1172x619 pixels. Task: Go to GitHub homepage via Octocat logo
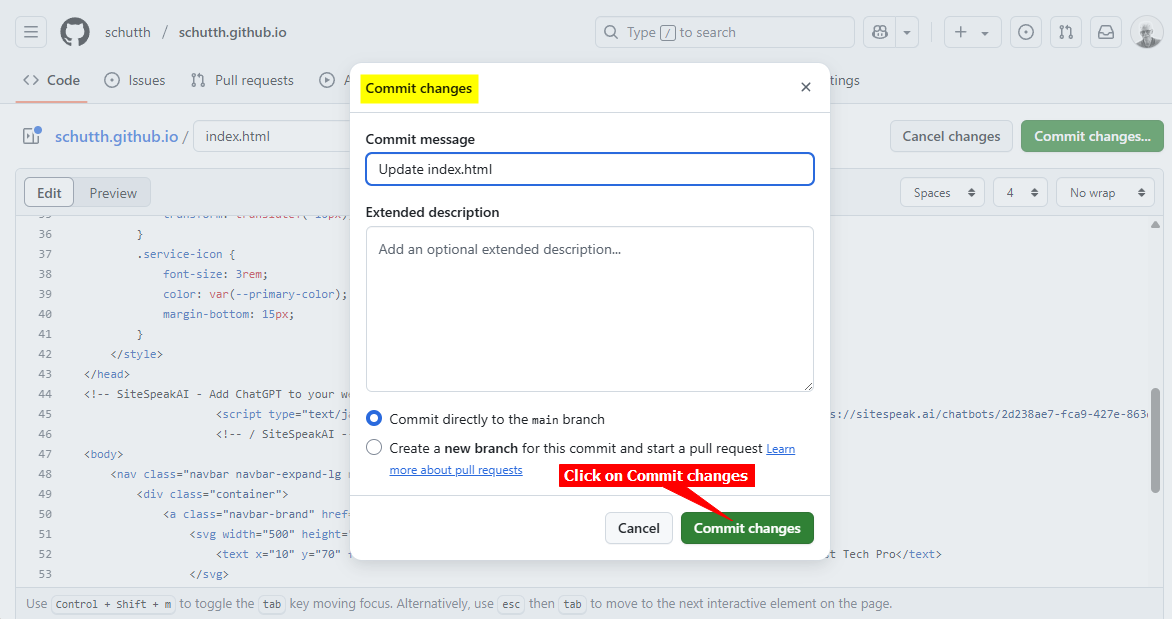[75, 32]
